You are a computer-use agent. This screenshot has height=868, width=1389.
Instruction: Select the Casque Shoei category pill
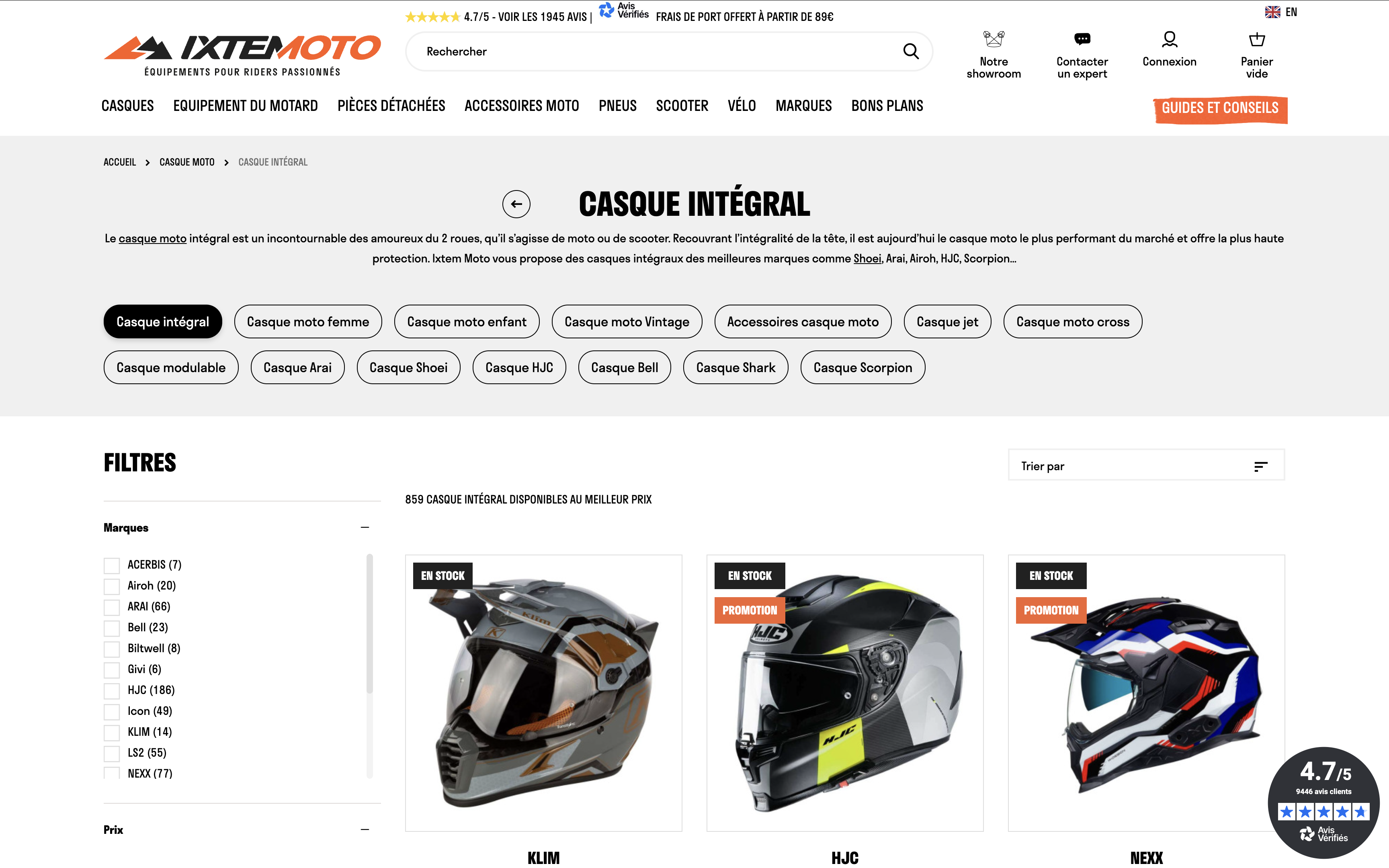408,367
